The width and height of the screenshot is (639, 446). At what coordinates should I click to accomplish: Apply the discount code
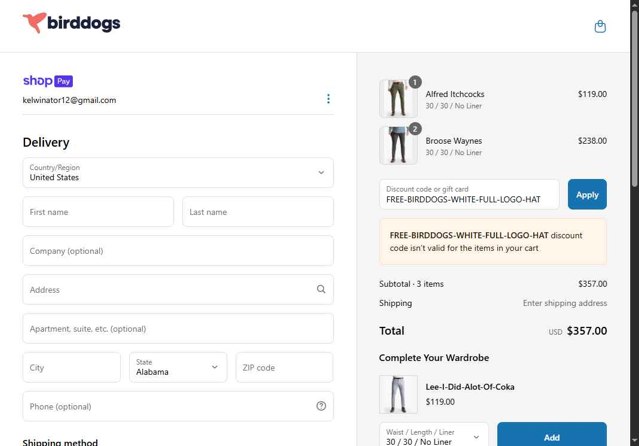(587, 194)
